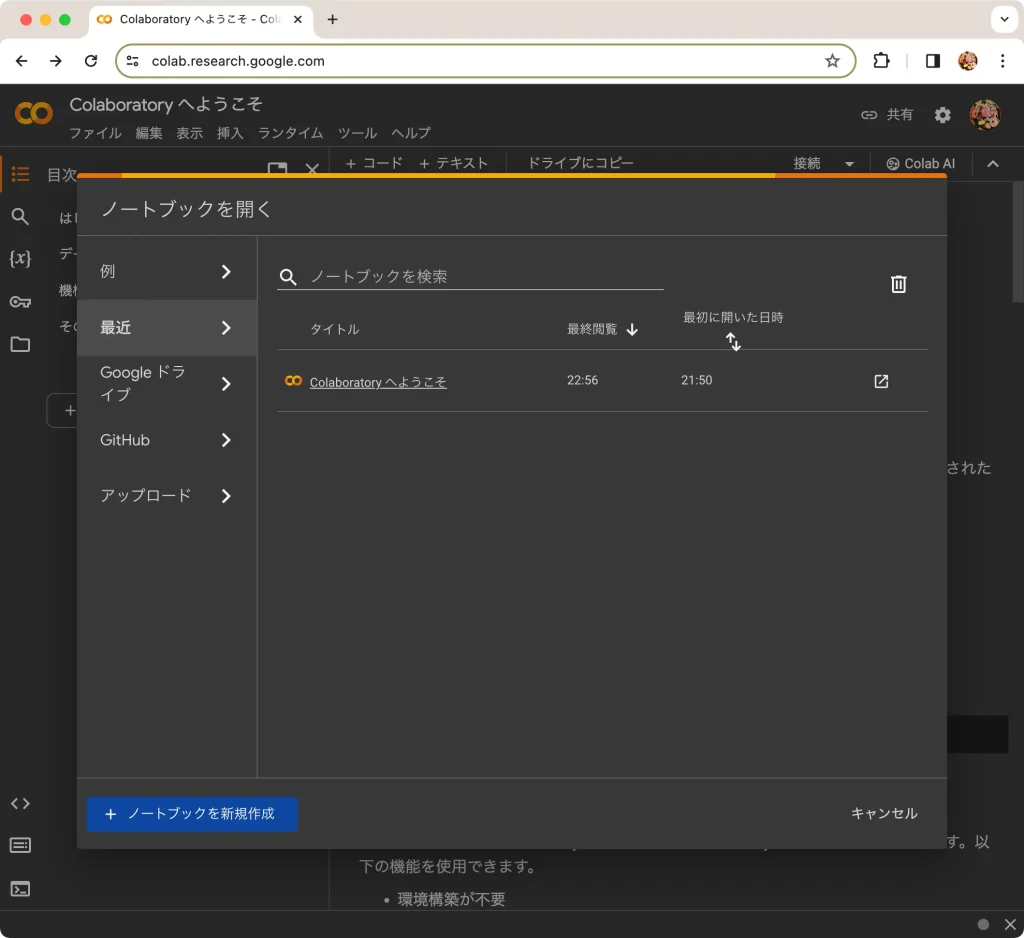The width and height of the screenshot is (1024, 938).
Task: Open the ヘルプ menu
Action: tap(411, 133)
